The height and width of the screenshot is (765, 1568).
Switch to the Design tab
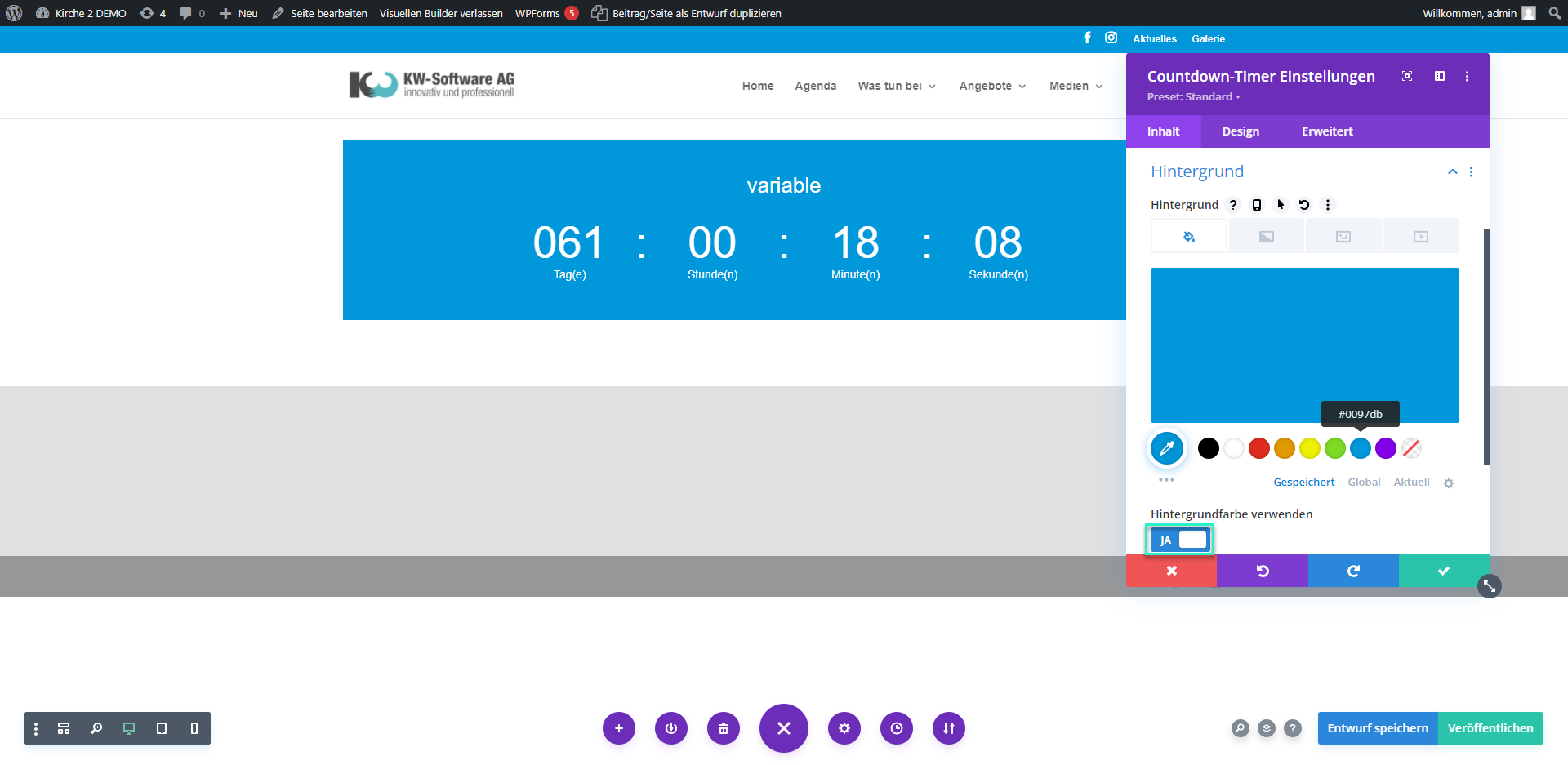(x=1241, y=131)
